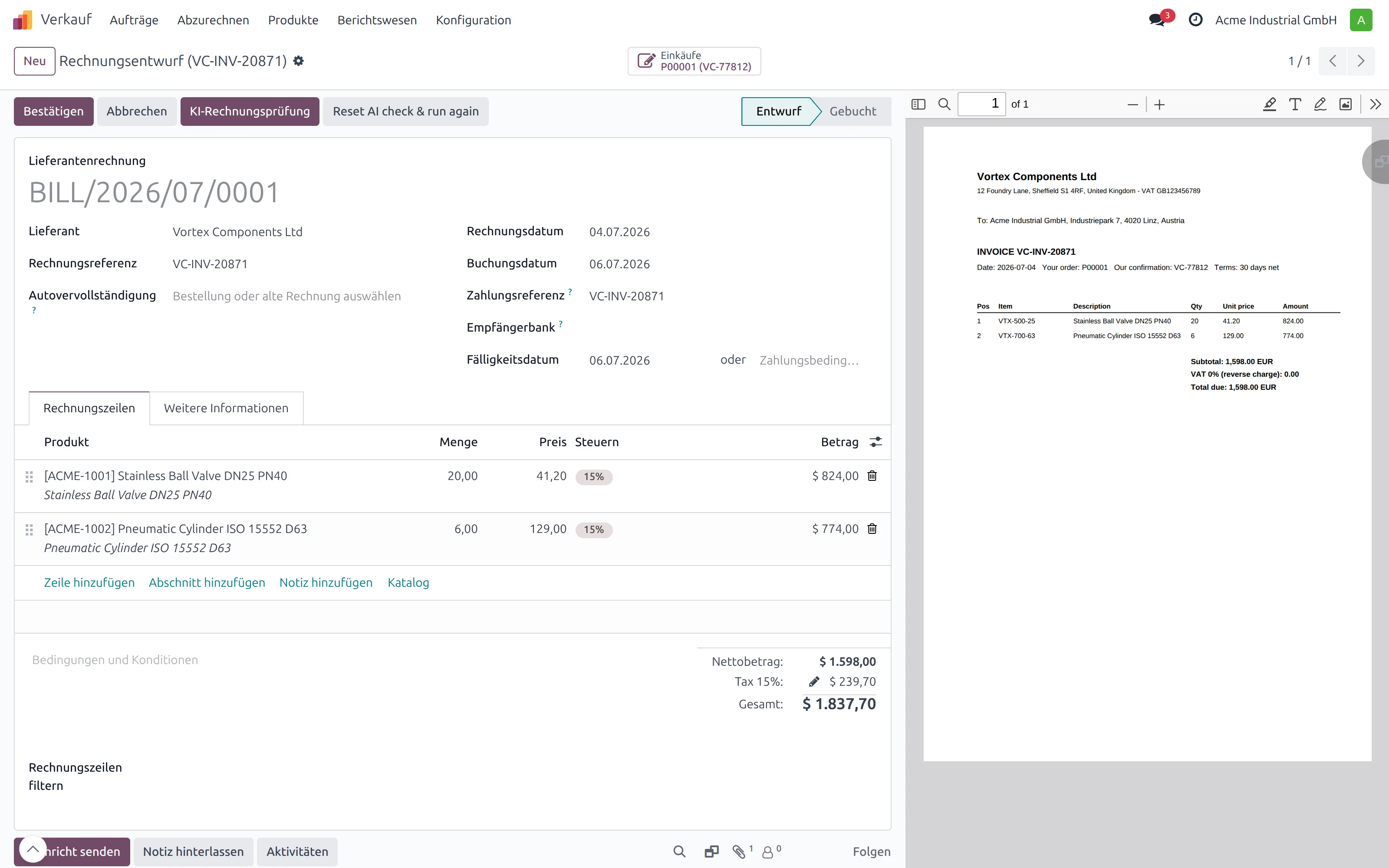1389x868 pixels.
Task: Open column options icon next to Betrag
Action: tap(876, 442)
